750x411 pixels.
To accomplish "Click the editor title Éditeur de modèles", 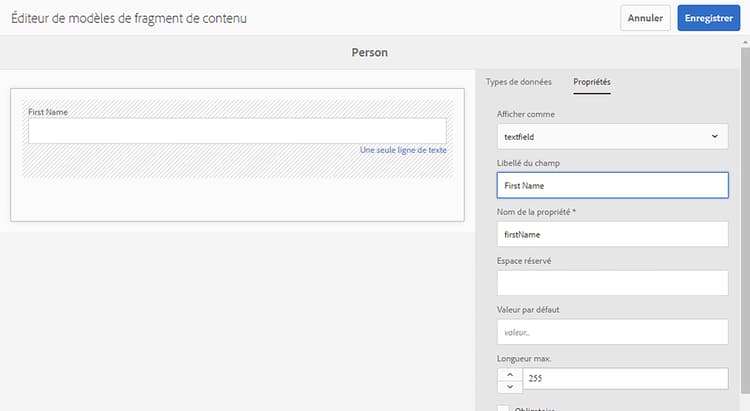I will [129, 18].
